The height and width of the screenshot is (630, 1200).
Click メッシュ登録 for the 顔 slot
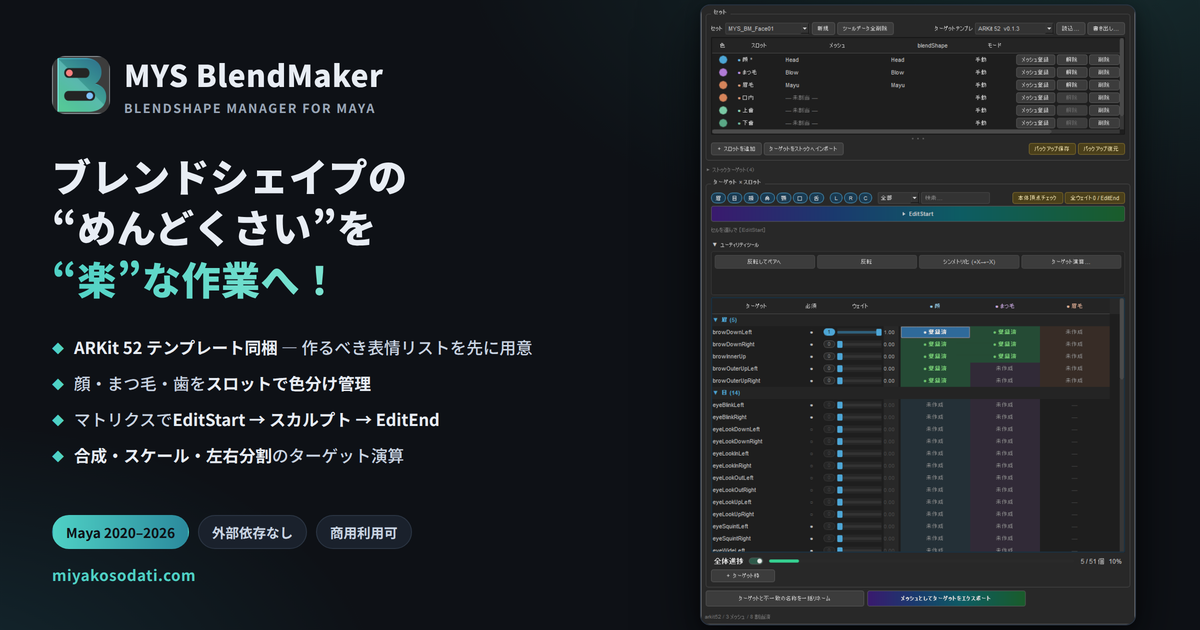tap(1035, 60)
